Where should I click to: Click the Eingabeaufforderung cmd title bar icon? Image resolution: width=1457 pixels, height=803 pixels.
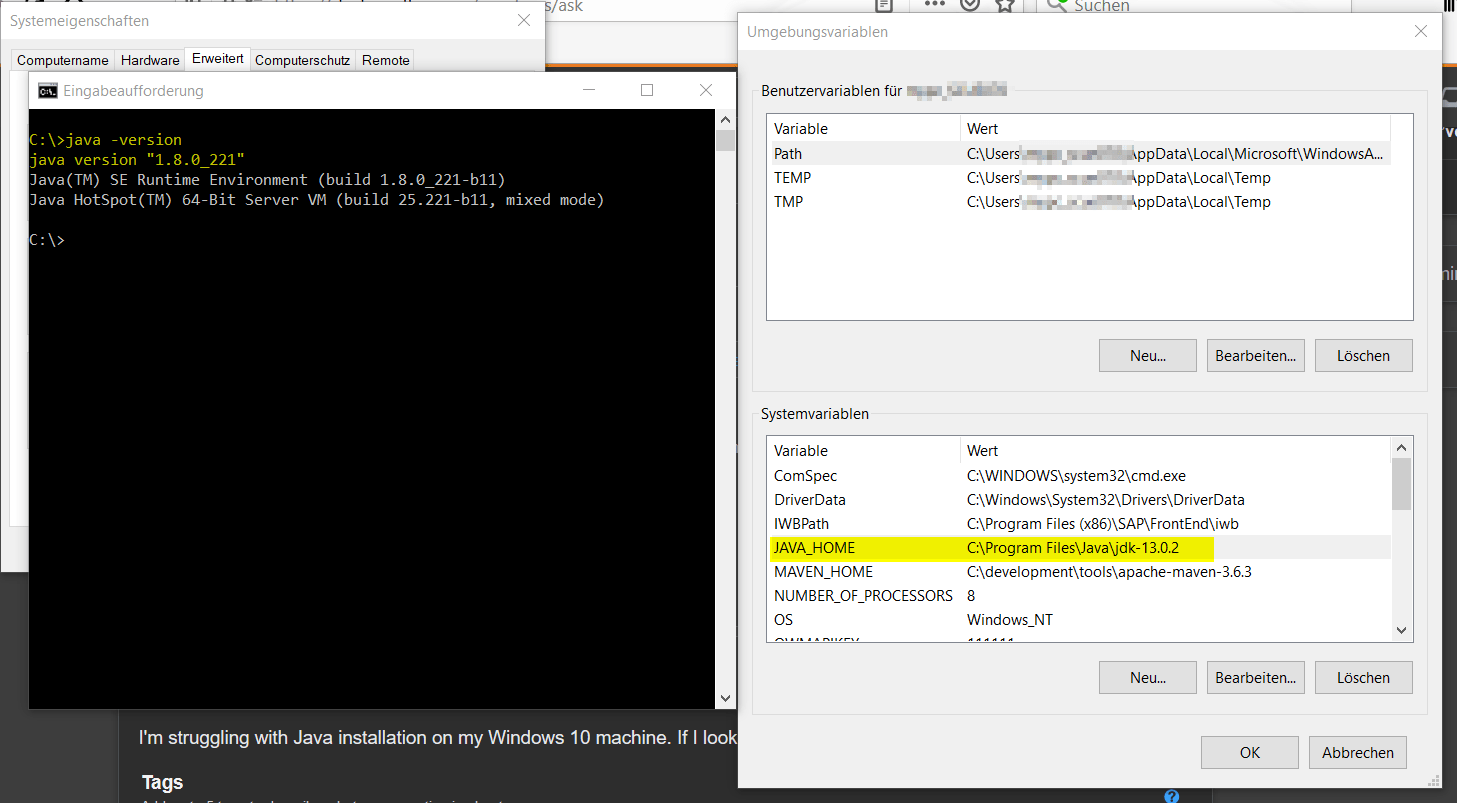(47, 91)
